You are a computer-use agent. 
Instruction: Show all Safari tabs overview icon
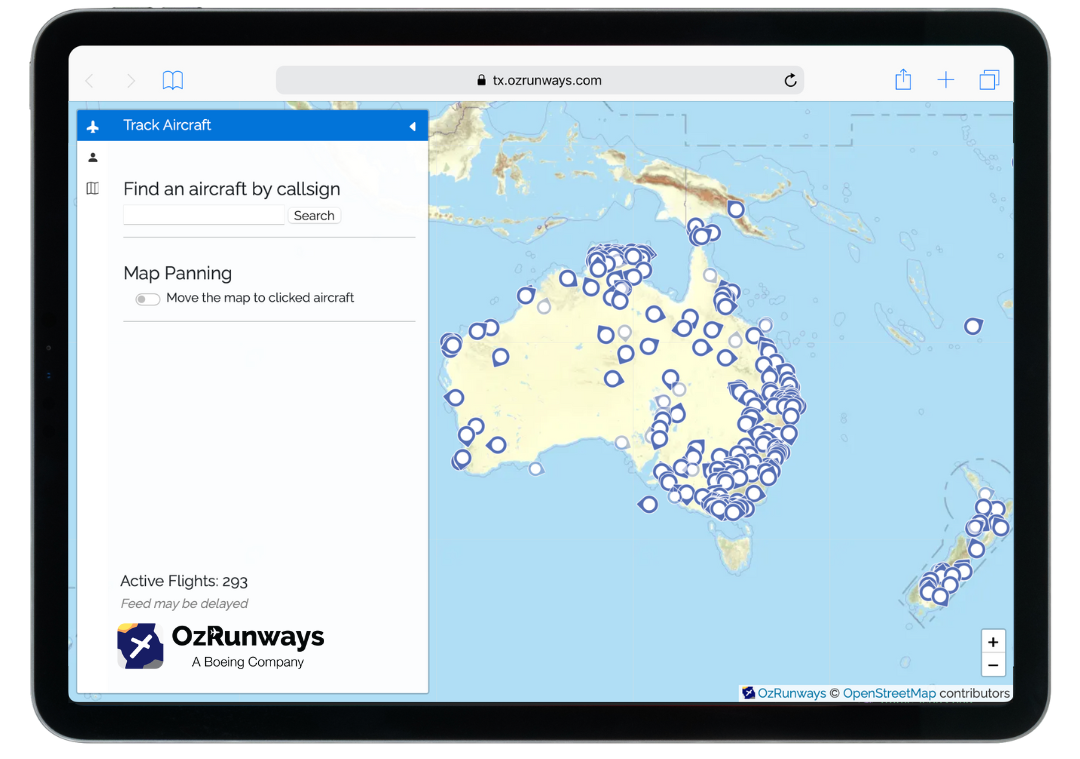point(989,79)
